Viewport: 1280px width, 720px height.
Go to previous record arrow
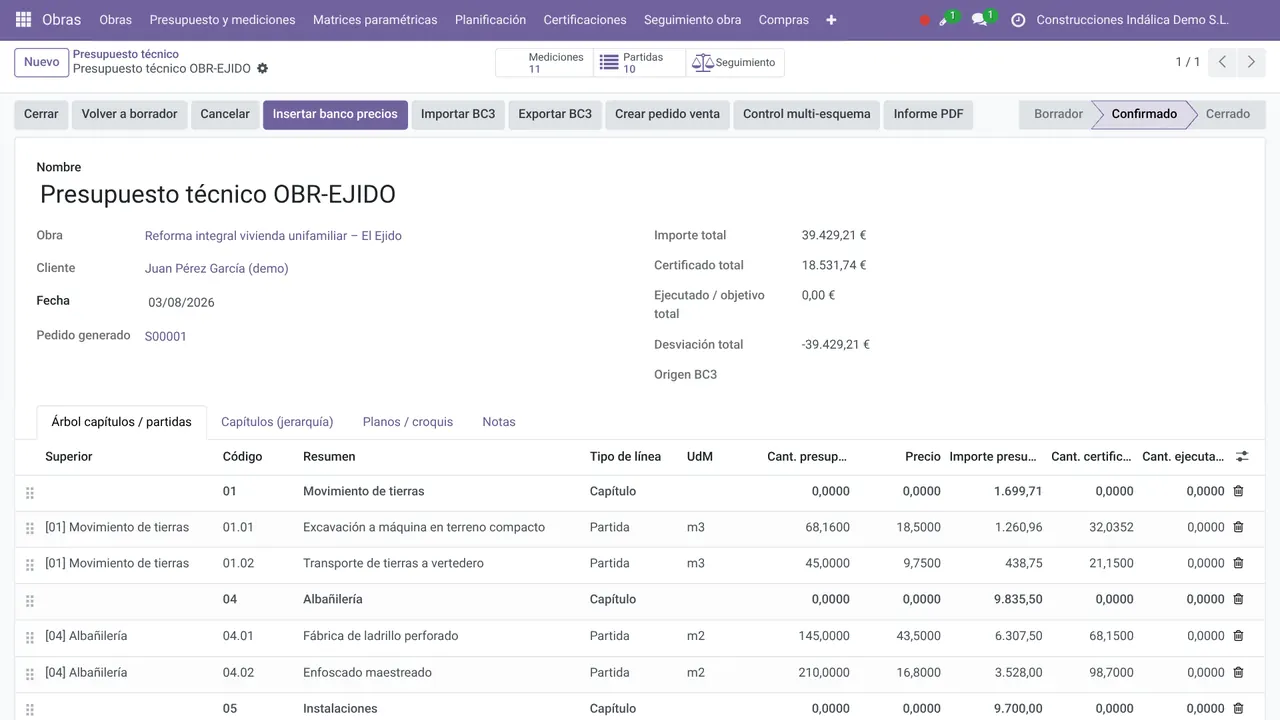point(1222,62)
